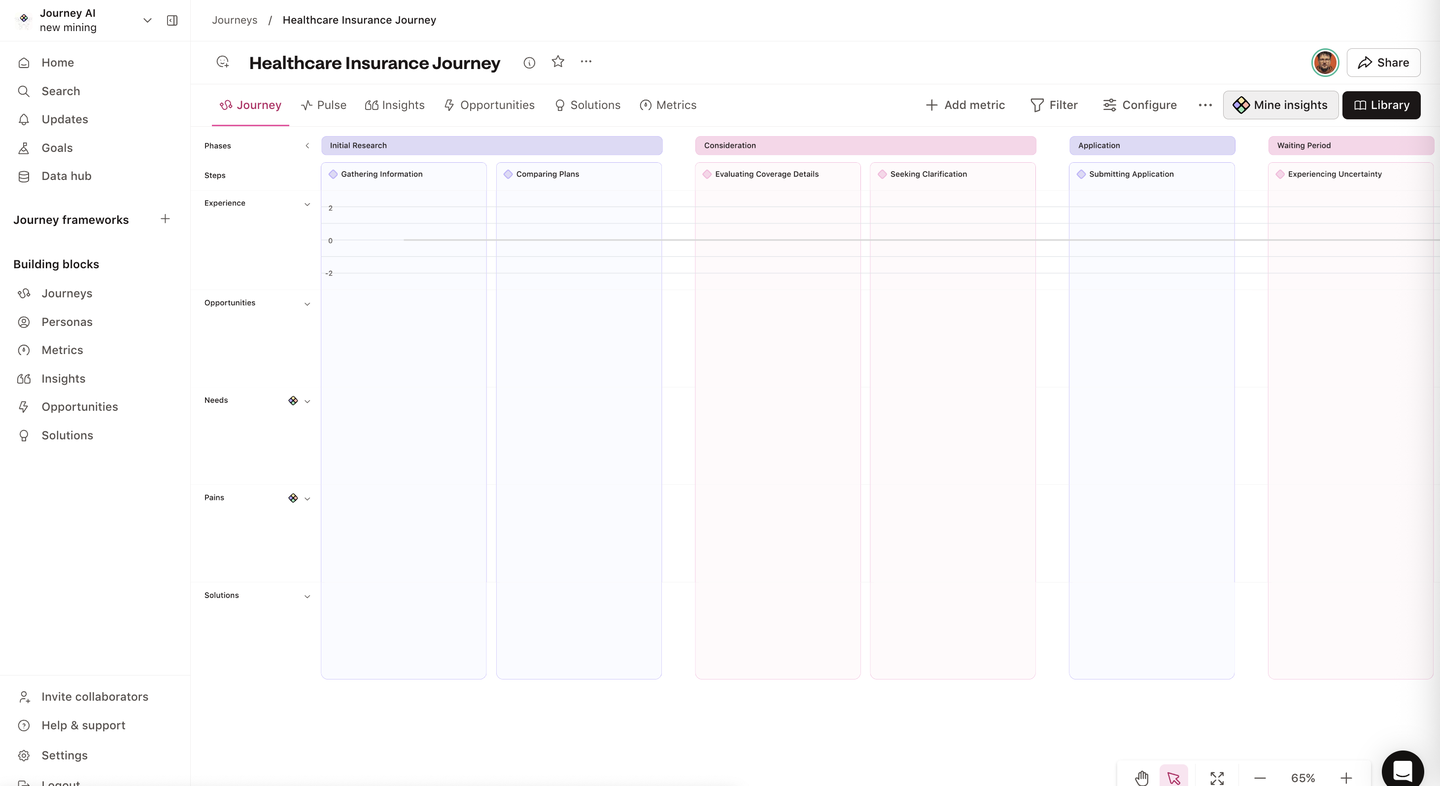Click the Journeys breadcrumb link
Image resolution: width=1440 pixels, height=786 pixels.
point(234,20)
